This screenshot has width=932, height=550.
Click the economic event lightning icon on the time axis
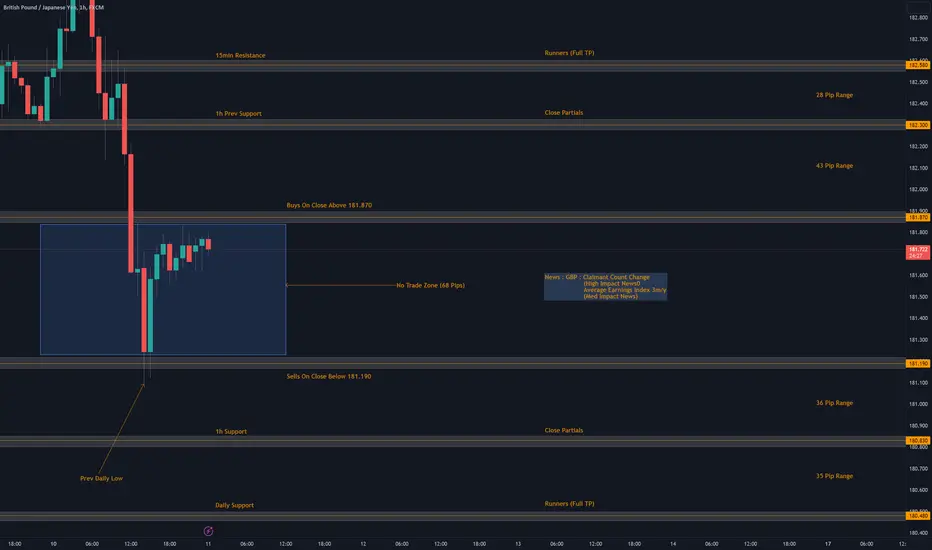[208, 531]
